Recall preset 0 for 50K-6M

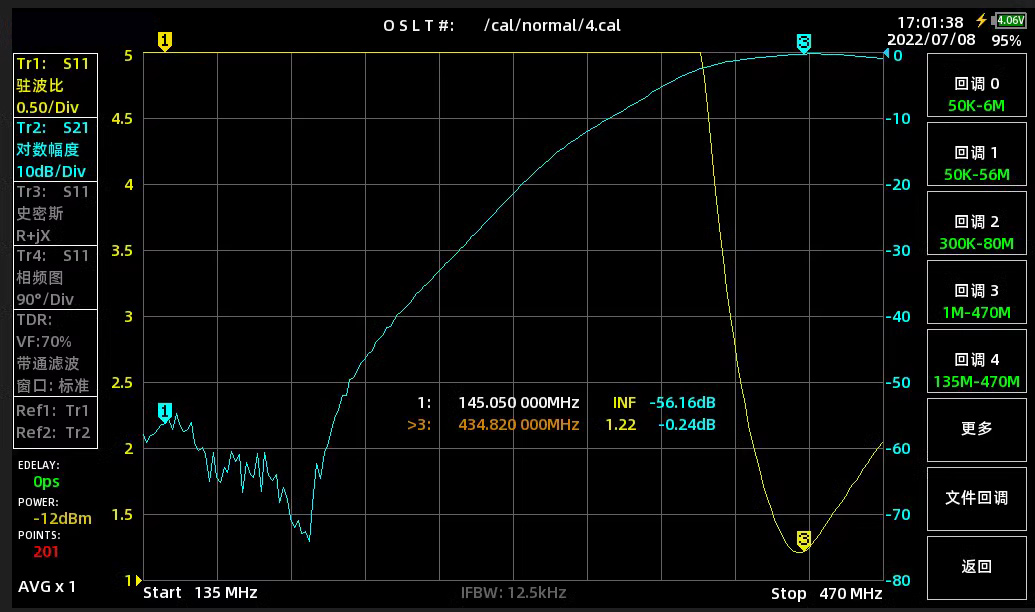click(x=976, y=95)
